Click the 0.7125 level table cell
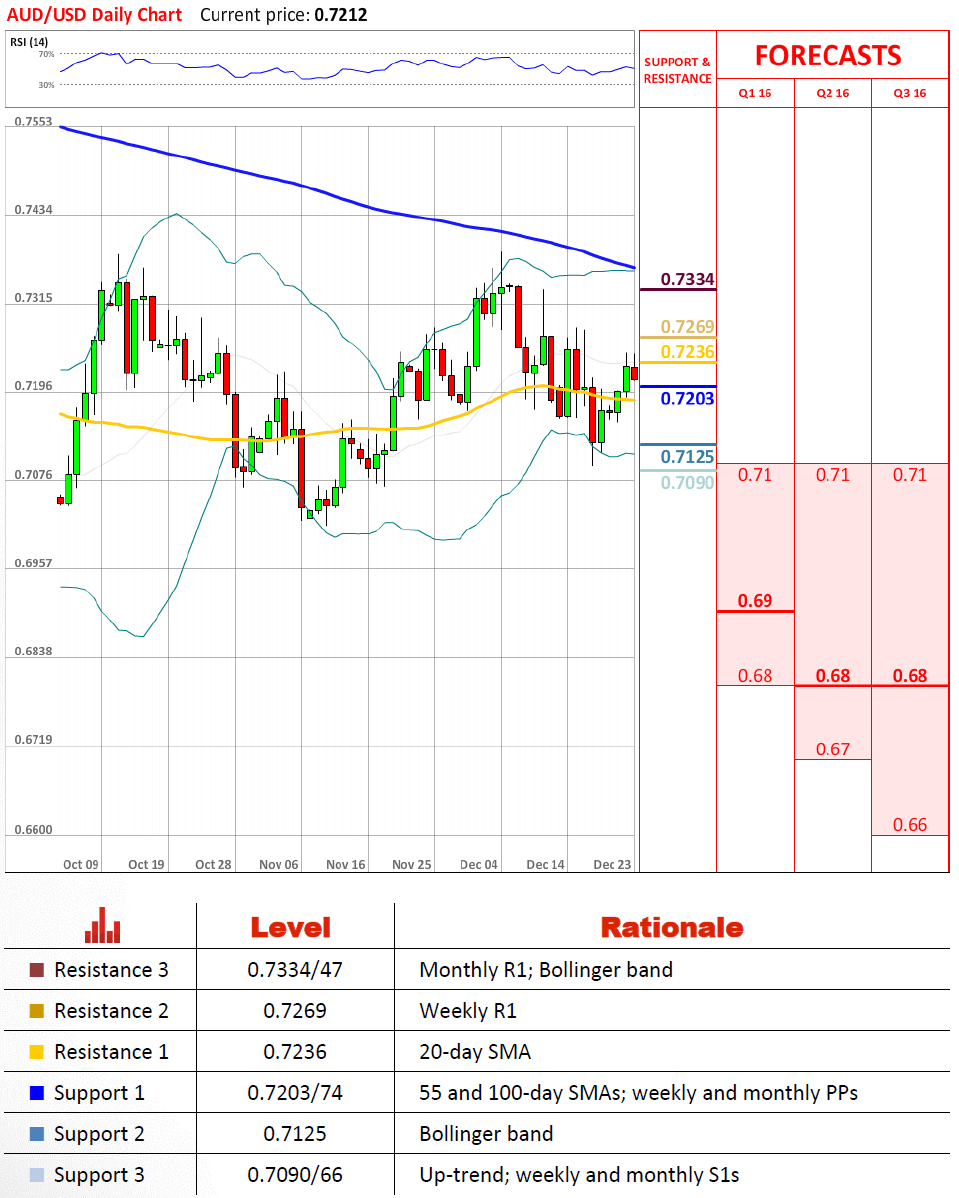Image resolution: width=959 pixels, height=1198 pixels. tap(295, 1134)
